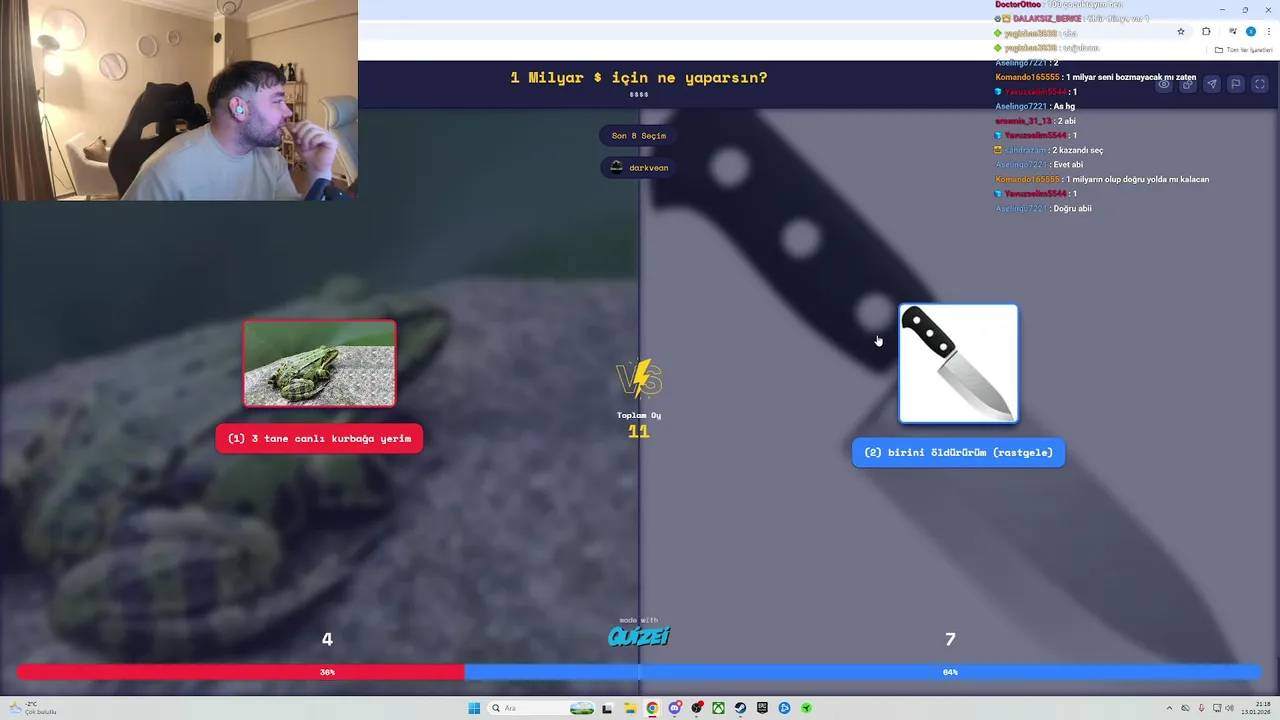Open File Explorer from the taskbar
Screen dimensions: 1280x720
[x=630, y=708]
